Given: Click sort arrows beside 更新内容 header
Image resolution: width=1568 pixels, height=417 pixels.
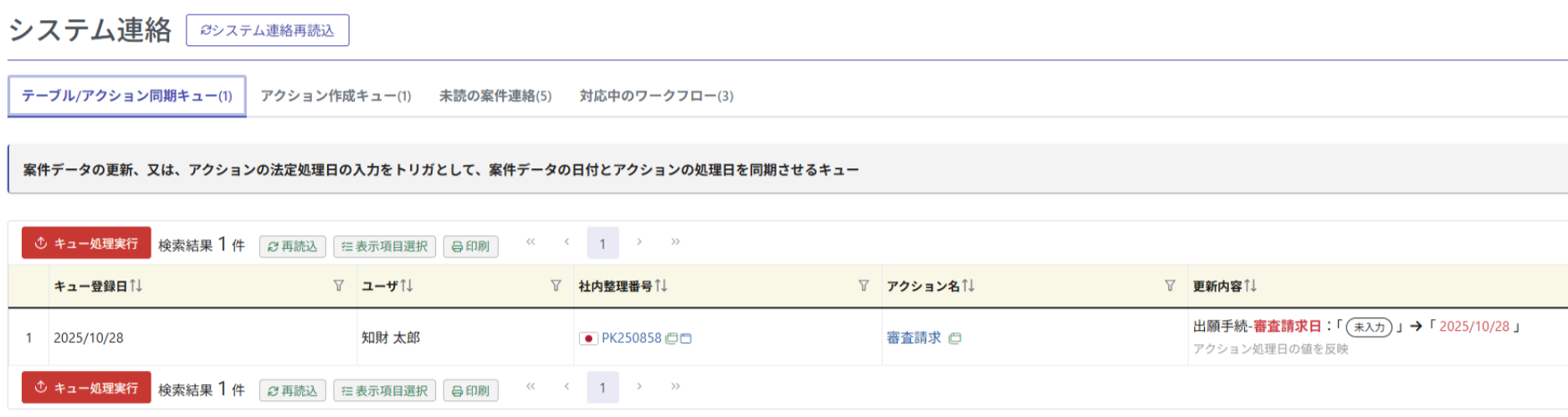Looking at the screenshot, I should coord(1250,286).
